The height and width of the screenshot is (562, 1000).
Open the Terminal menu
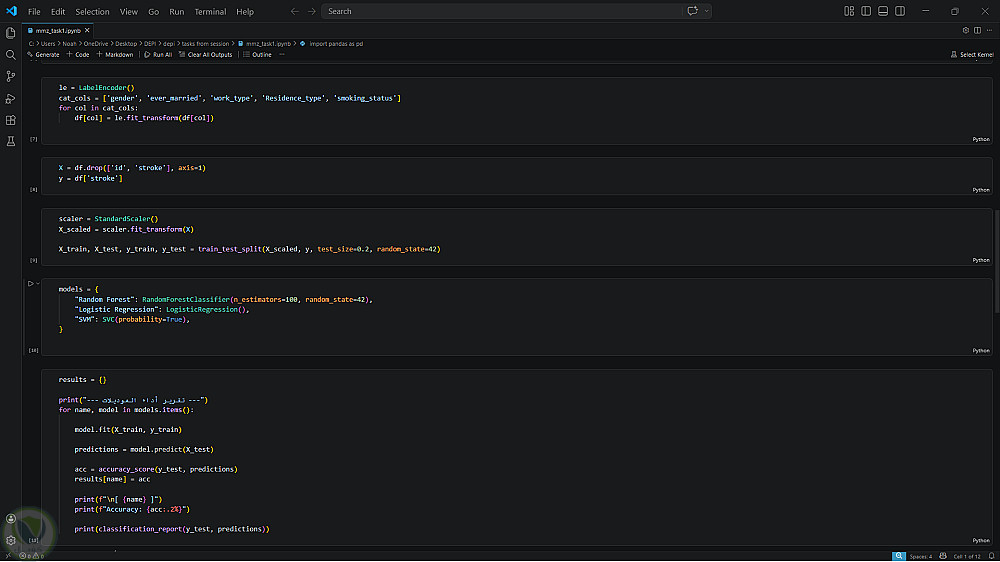pyautogui.click(x=210, y=11)
